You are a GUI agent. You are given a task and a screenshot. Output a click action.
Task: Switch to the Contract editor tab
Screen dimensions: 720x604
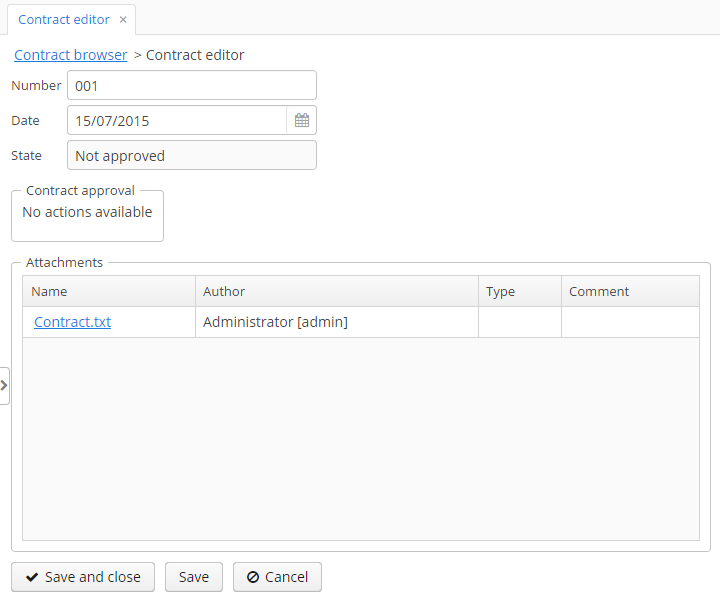64,20
